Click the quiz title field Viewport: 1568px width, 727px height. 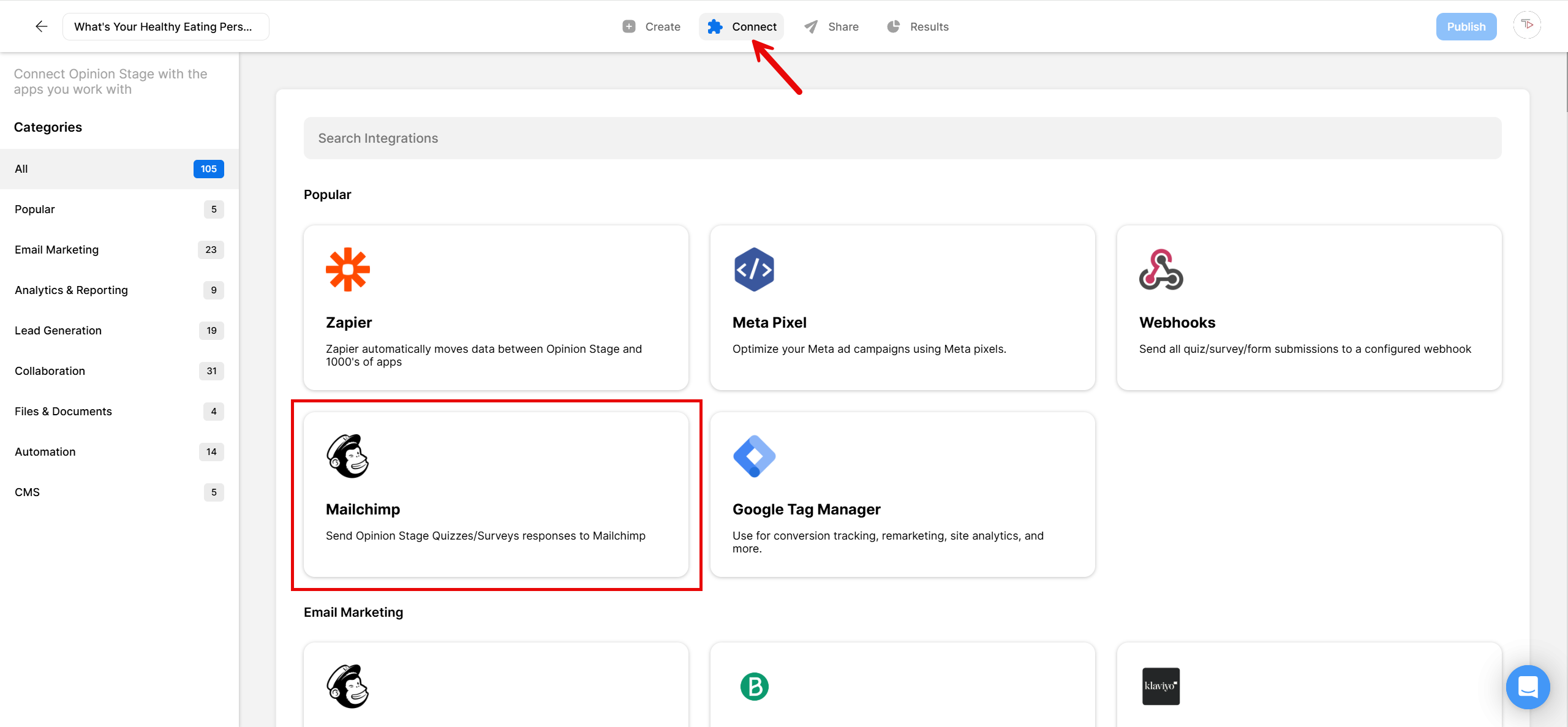tap(165, 26)
